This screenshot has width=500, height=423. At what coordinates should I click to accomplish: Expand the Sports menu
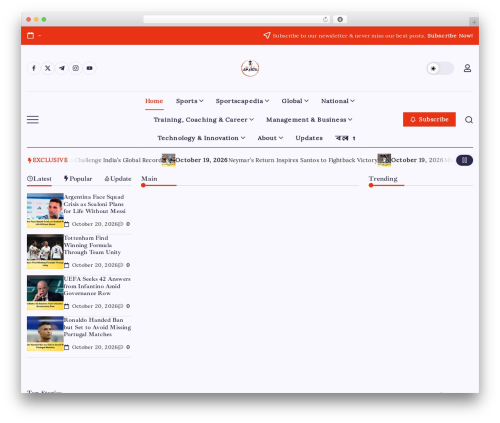click(190, 101)
